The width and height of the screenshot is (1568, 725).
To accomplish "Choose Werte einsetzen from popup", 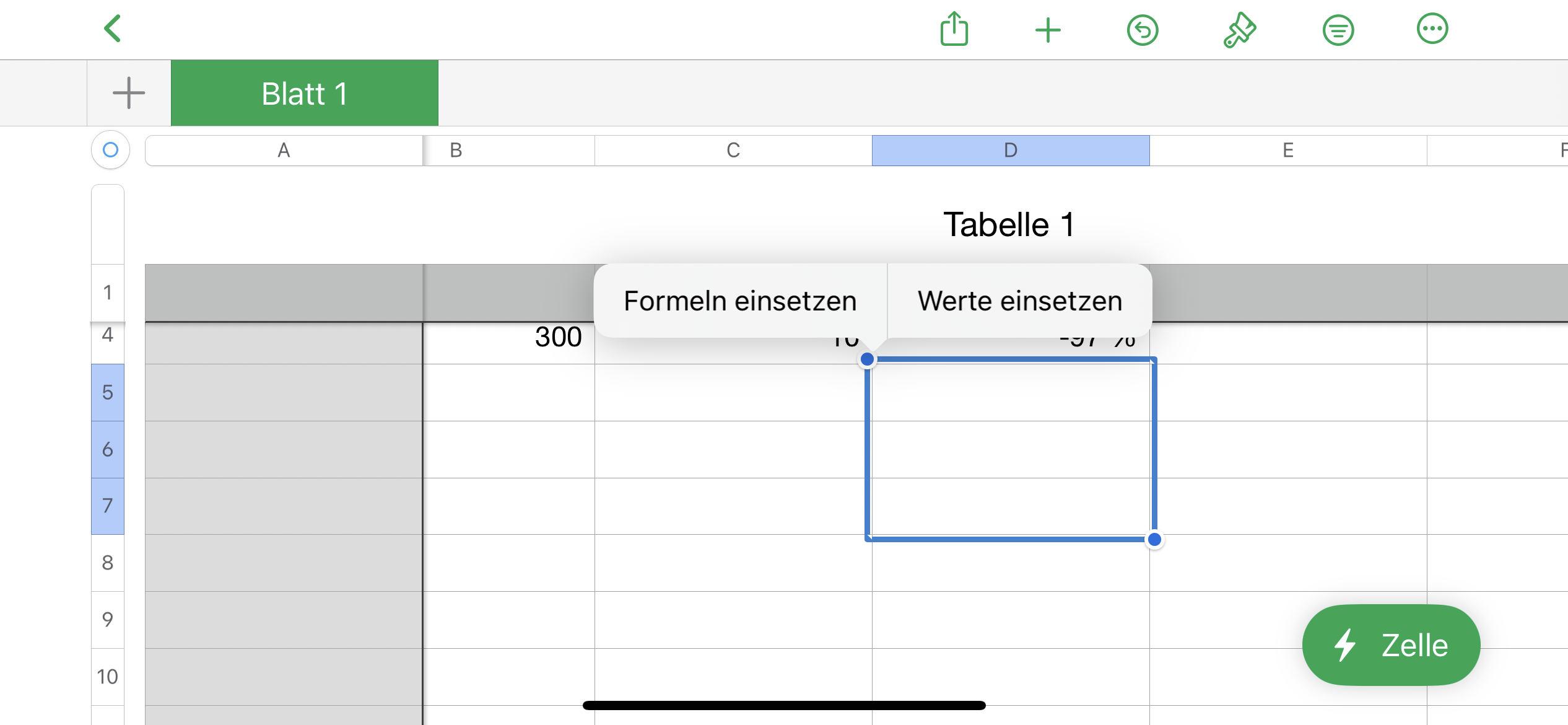I will (x=1019, y=301).
